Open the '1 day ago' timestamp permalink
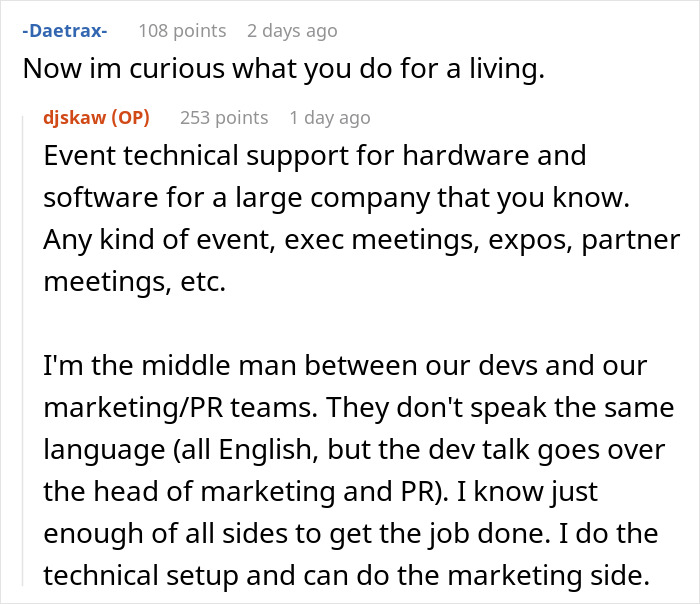 (330, 118)
